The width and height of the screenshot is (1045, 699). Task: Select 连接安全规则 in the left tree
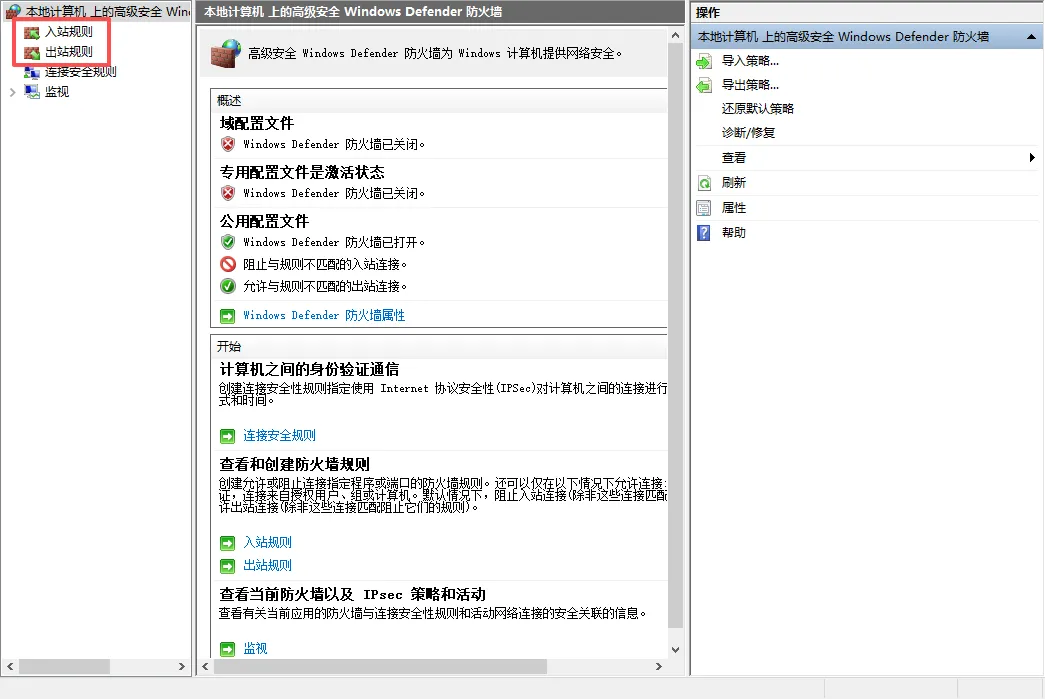click(x=81, y=71)
